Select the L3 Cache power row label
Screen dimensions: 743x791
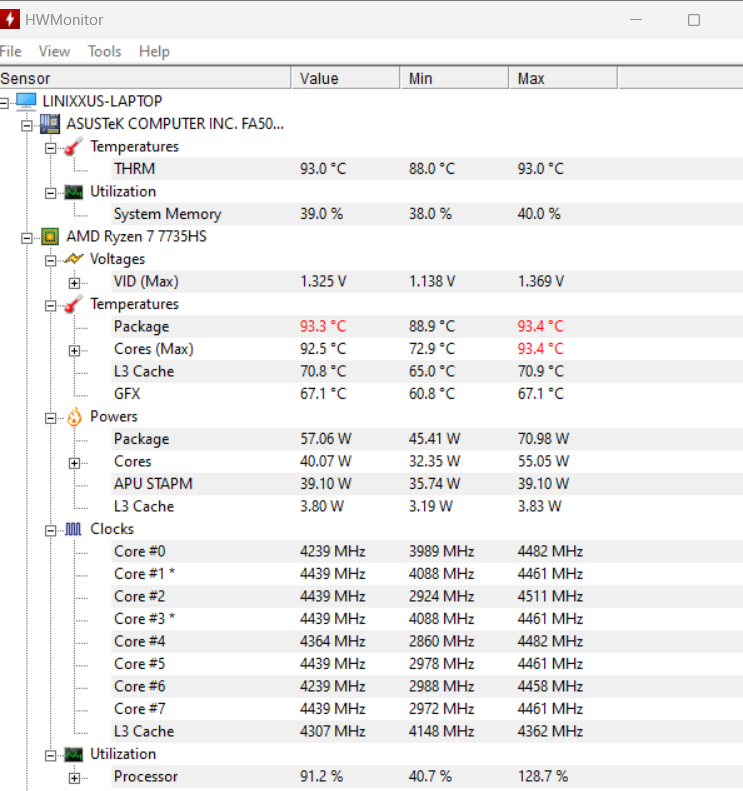(x=144, y=506)
